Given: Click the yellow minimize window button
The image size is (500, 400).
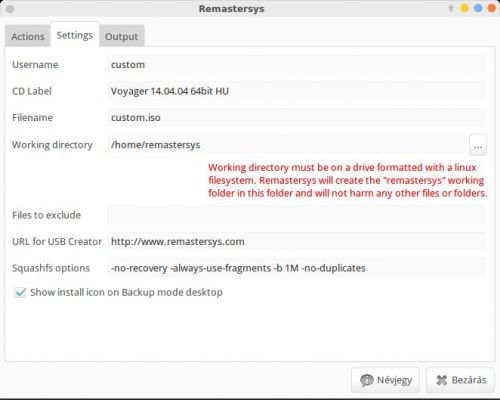Looking at the screenshot, I should coord(464,8).
